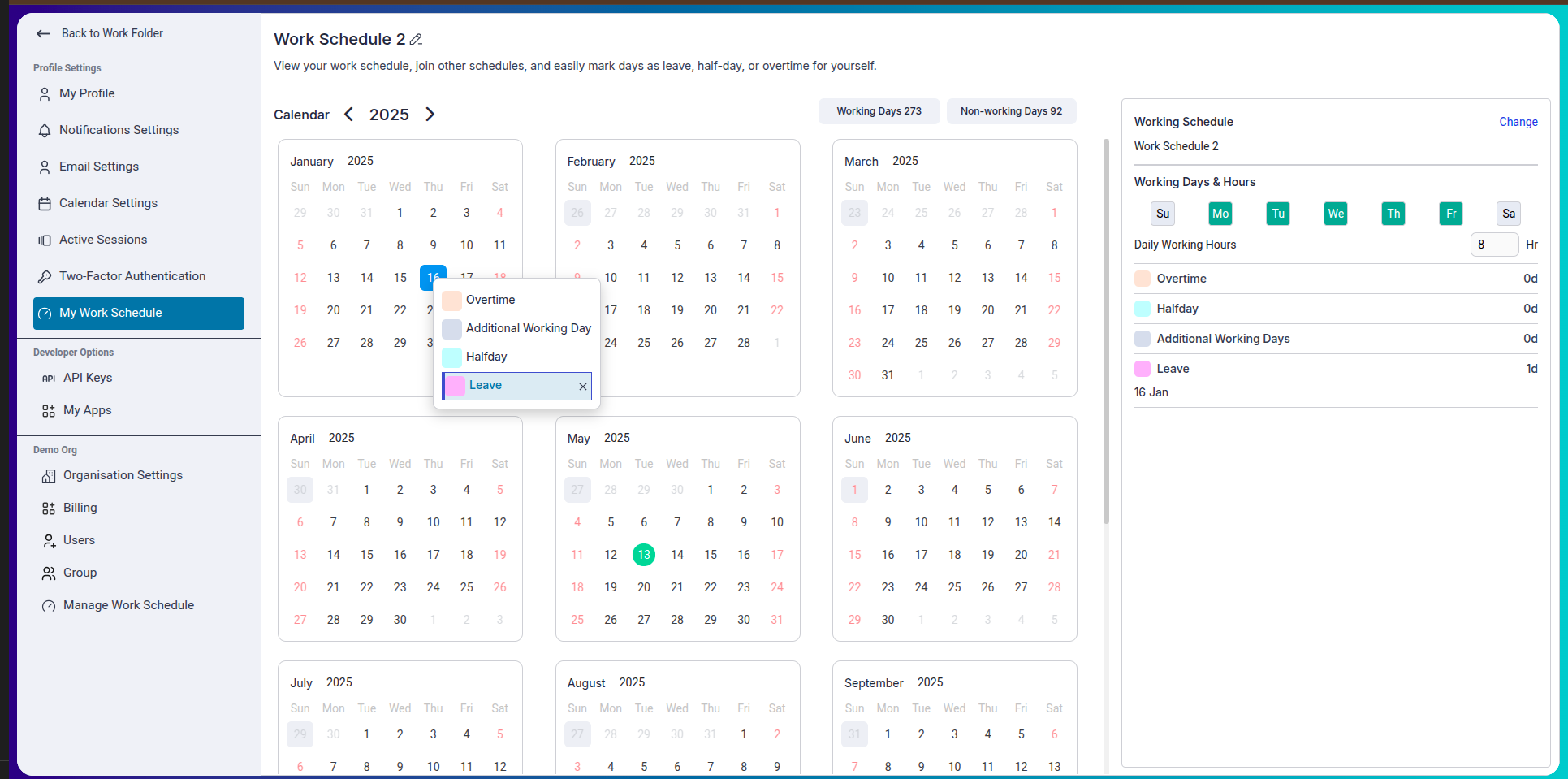Screen dimensions: 1568x779
Task: Click the Organisation Settings building icon
Action: 49,476
